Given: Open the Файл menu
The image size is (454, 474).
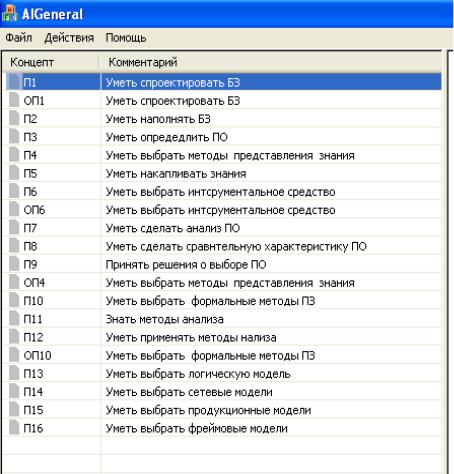Looking at the screenshot, I should [19, 38].
